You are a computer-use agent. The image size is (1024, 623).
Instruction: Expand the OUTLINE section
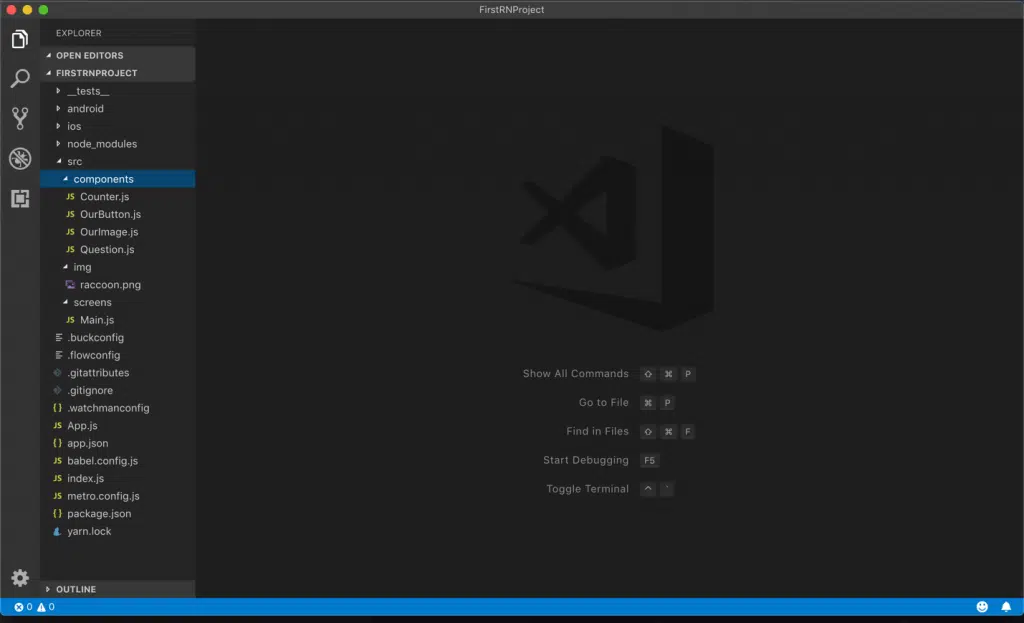click(76, 589)
